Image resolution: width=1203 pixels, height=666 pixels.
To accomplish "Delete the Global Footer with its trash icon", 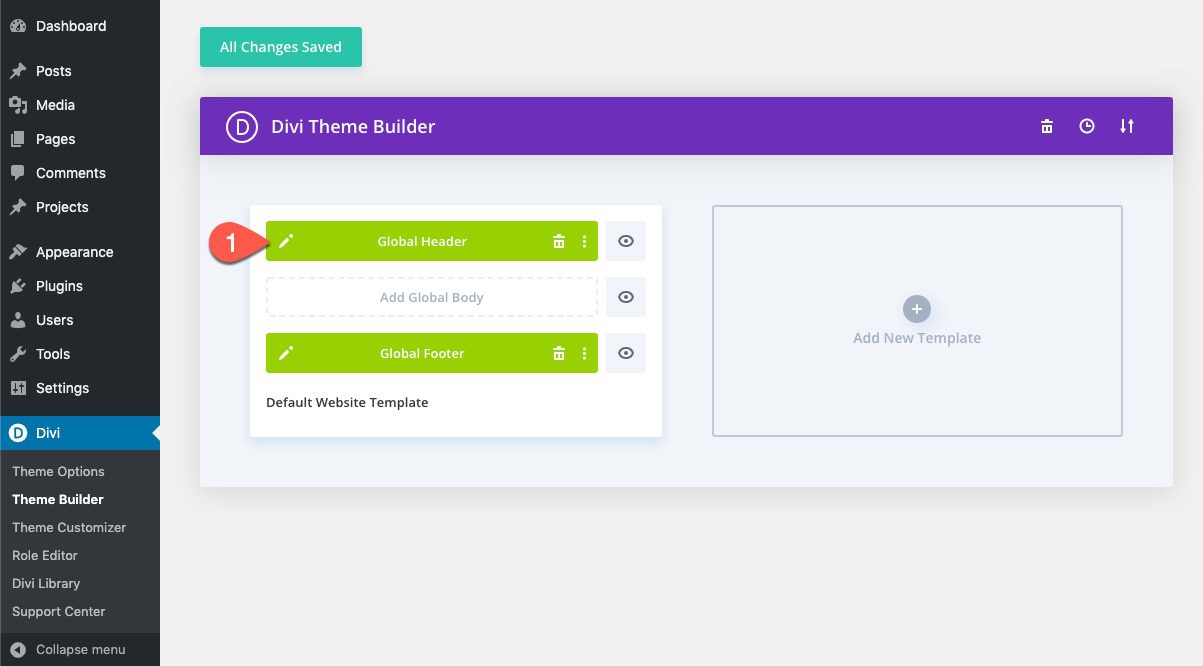I will point(559,353).
